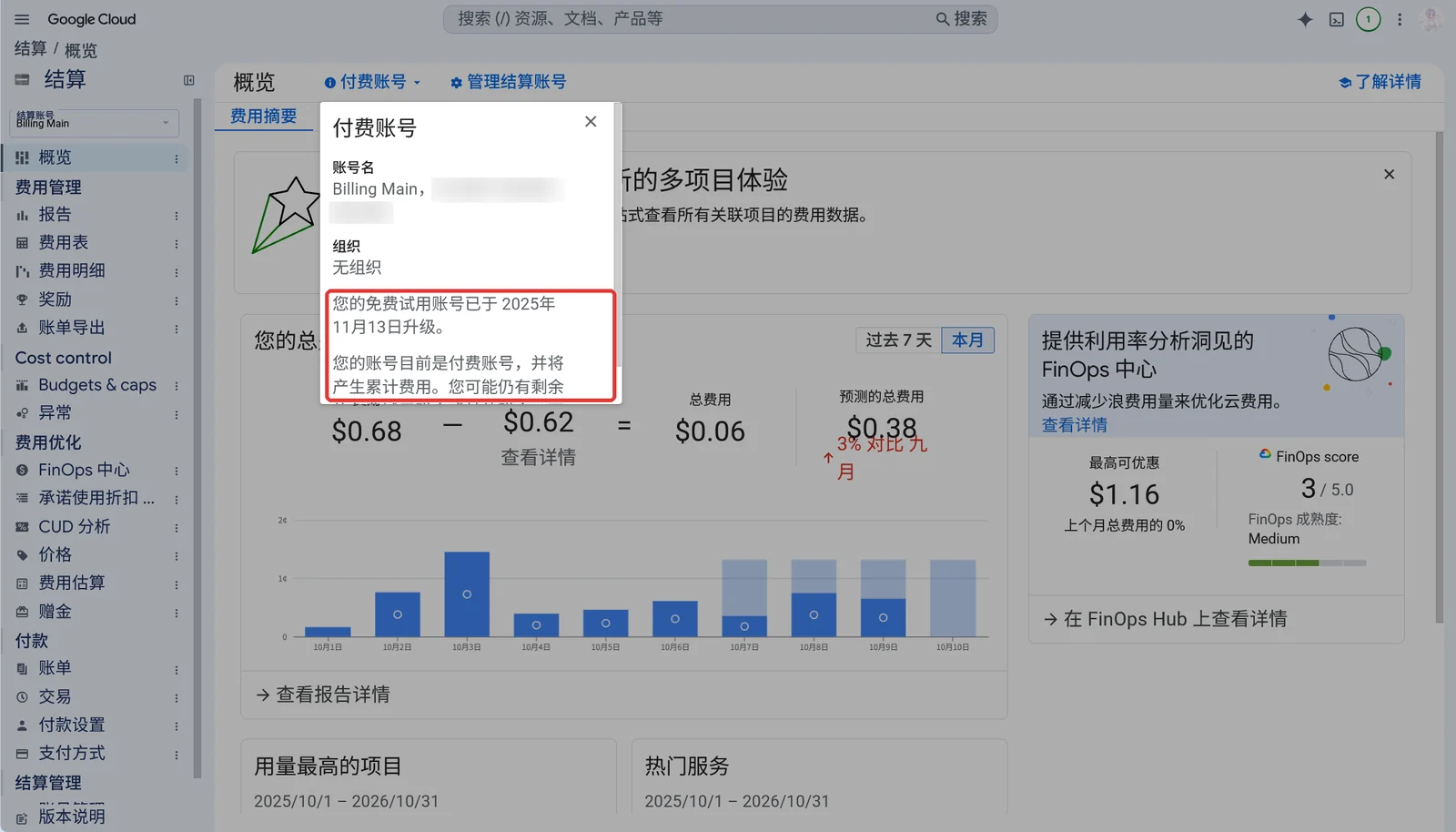
Task: Open CUD 分析 in the sidebar
Action: click(74, 527)
